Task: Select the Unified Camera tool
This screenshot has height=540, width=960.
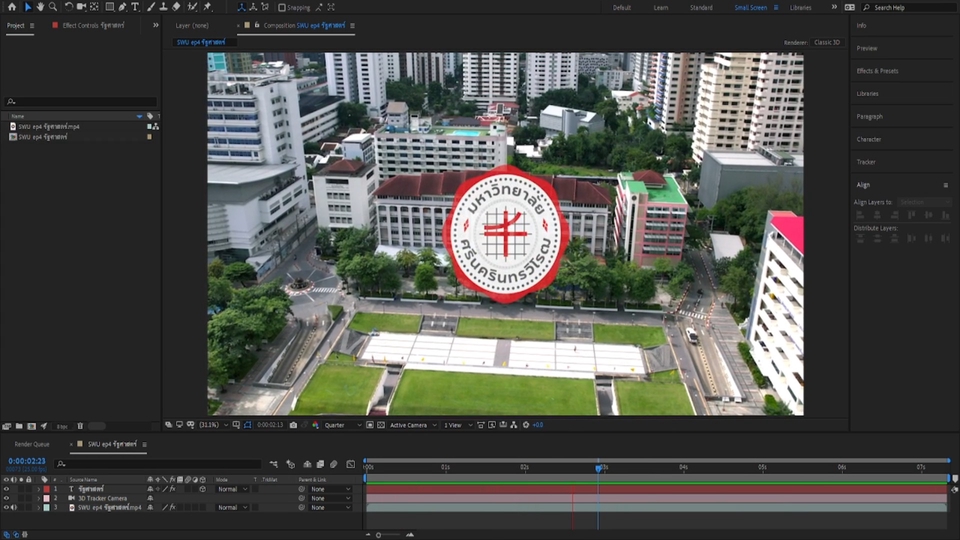Action: pos(81,7)
